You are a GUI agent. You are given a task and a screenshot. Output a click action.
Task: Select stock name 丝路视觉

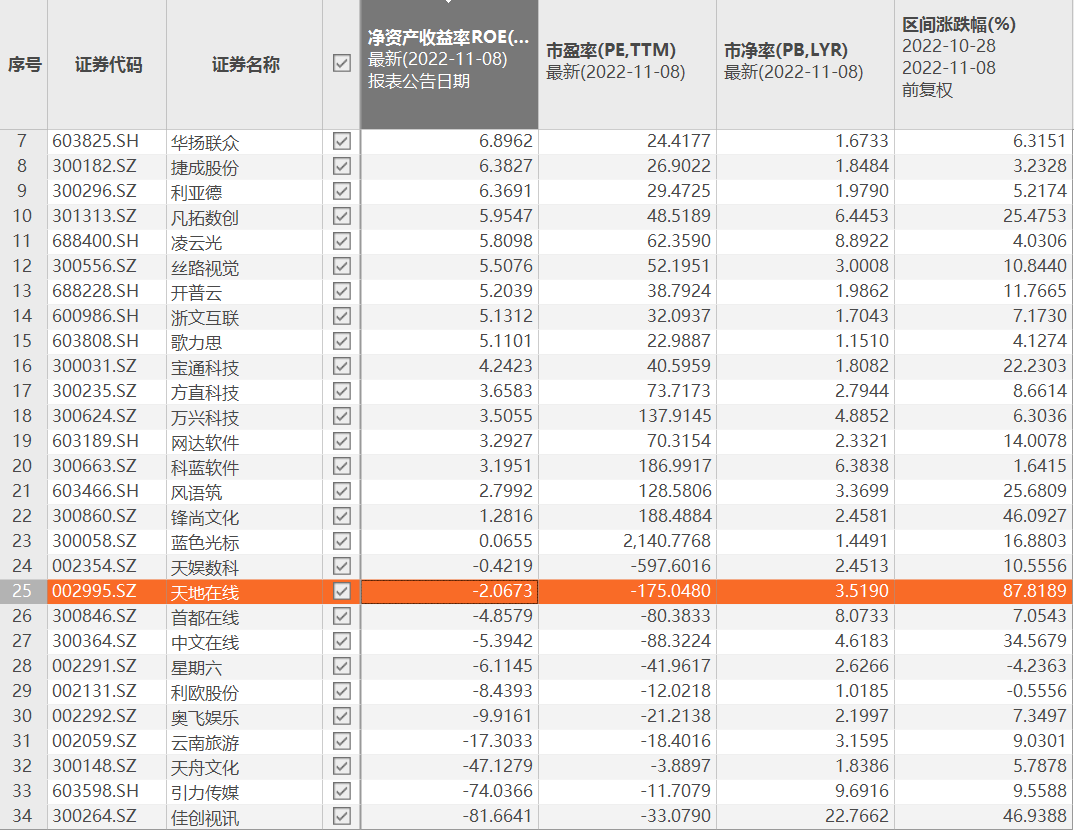[x=205, y=267]
